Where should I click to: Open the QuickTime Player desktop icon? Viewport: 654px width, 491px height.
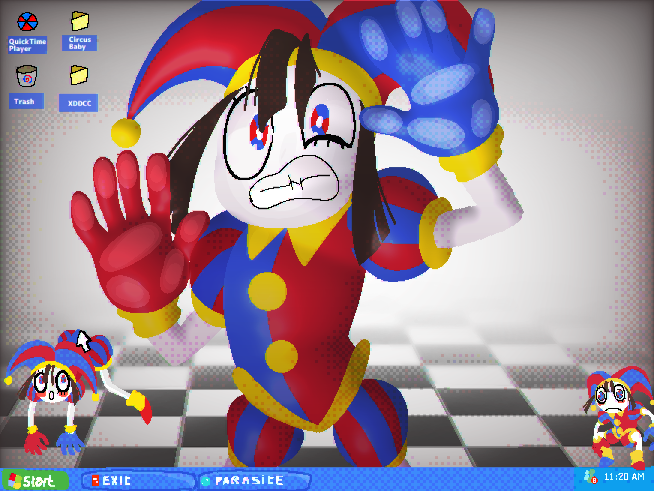click(x=26, y=22)
